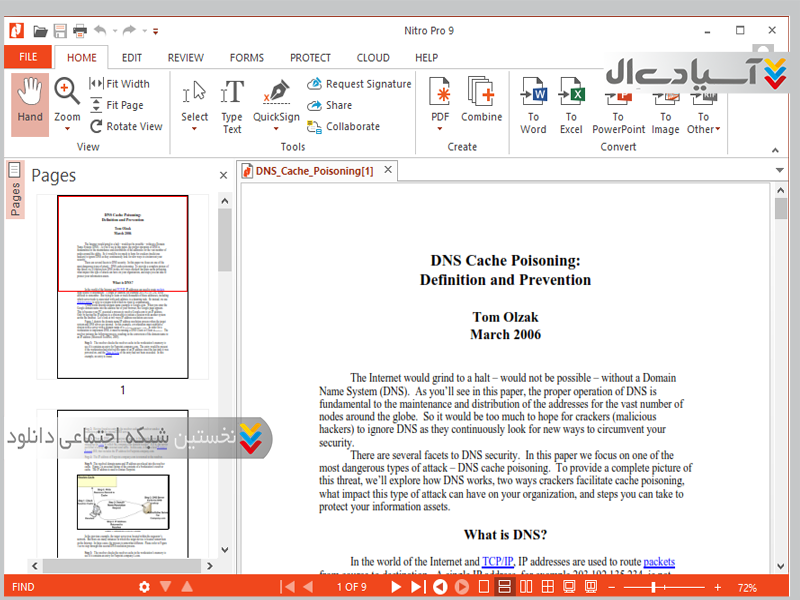Click the Type Text tool
Viewport: 800px width, 600px height.
tap(232, 106)
